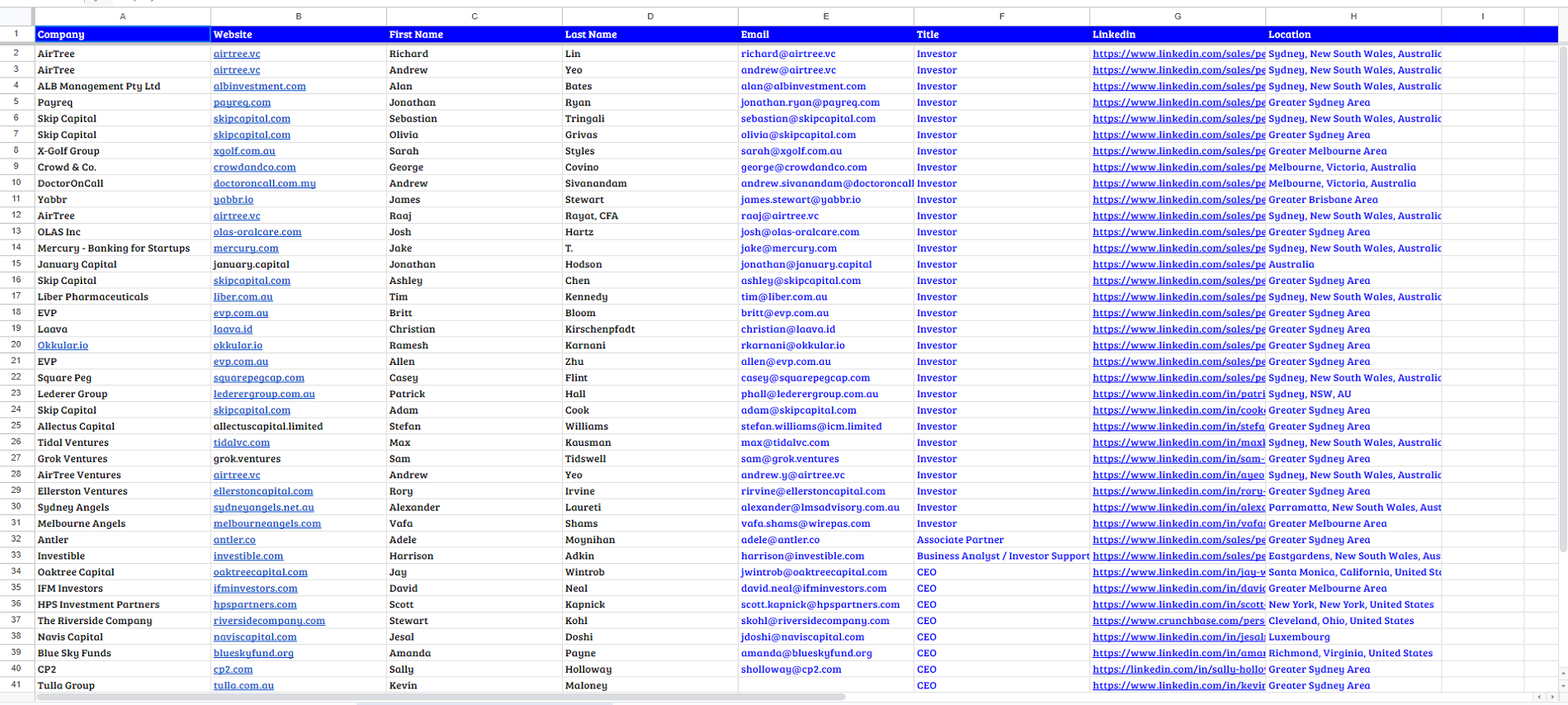The image size is (1568, 705).
Task: Open the hpspartners.com link
Action: tap(255, 604)
